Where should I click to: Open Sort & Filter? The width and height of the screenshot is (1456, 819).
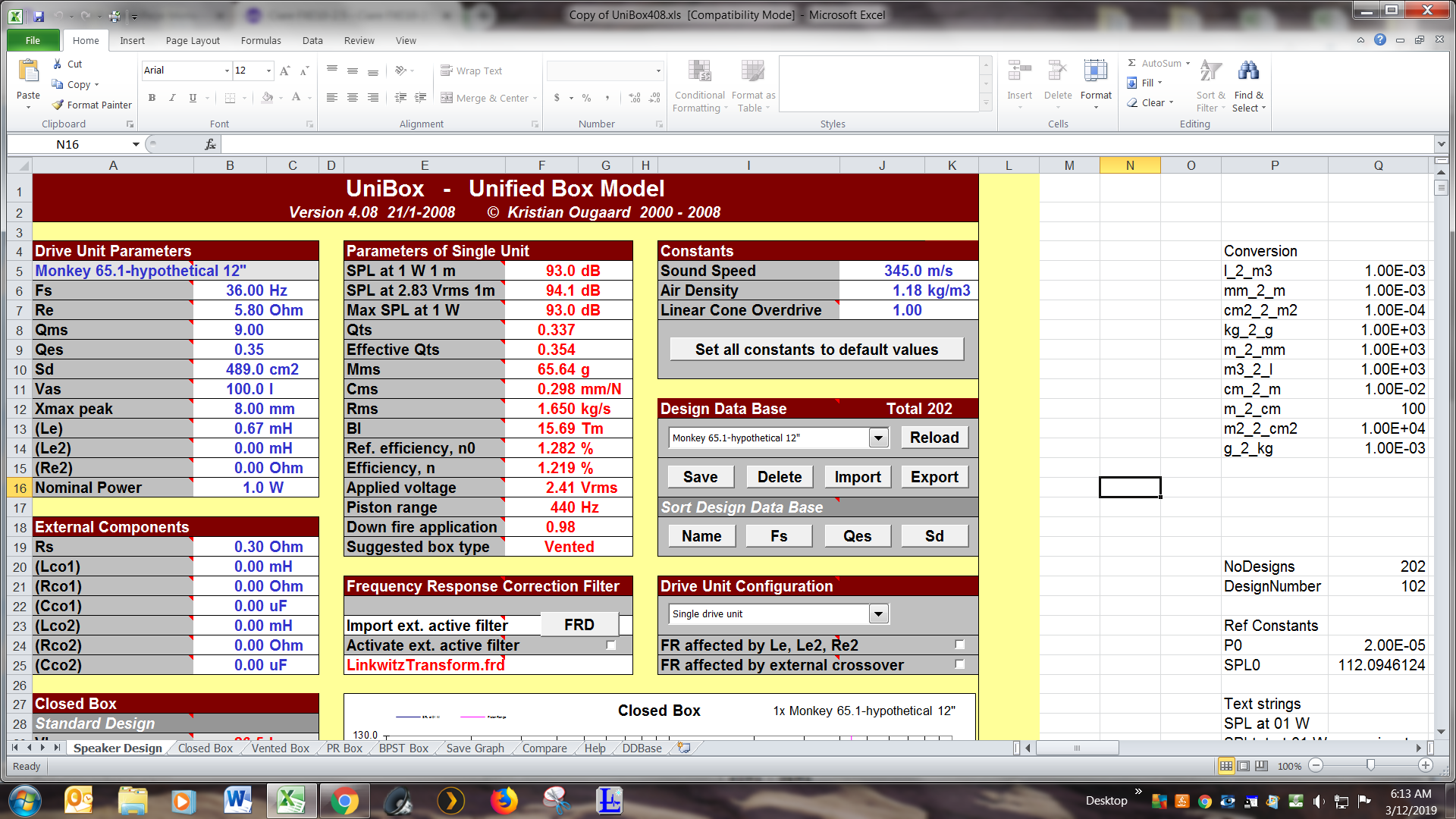1210,86
